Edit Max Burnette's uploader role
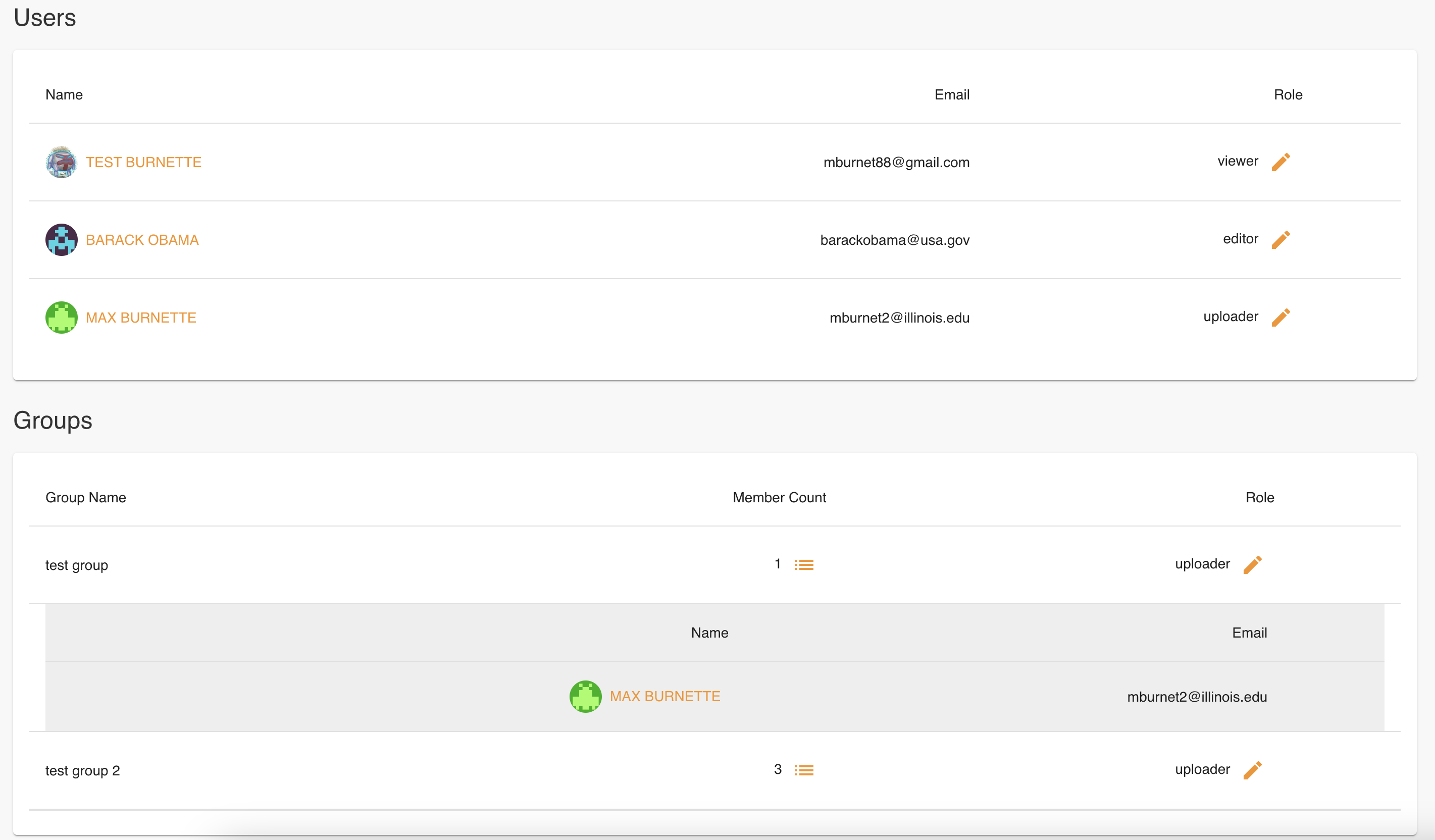Screen dimensions: 1435x840 1280,317
